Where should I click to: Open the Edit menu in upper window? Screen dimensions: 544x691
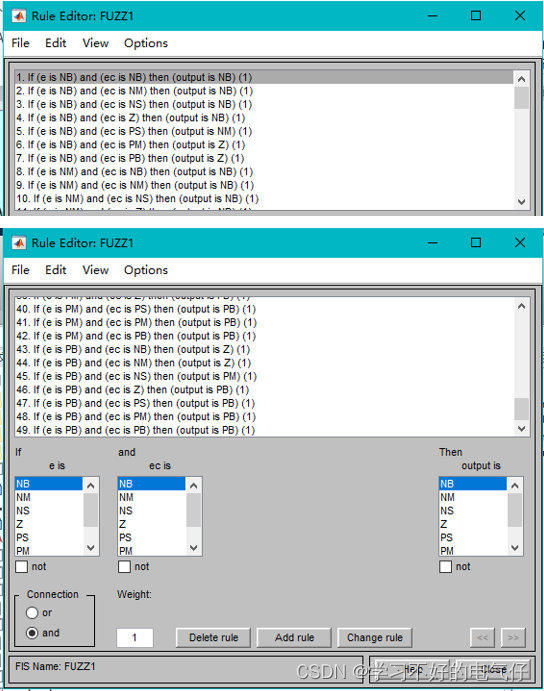[x=56, y=43]
